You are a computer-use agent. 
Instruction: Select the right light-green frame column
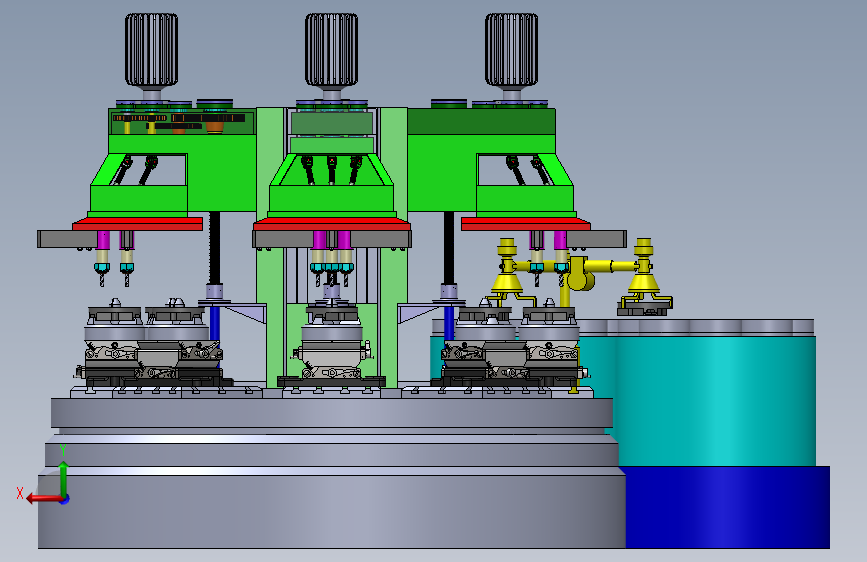394,247
